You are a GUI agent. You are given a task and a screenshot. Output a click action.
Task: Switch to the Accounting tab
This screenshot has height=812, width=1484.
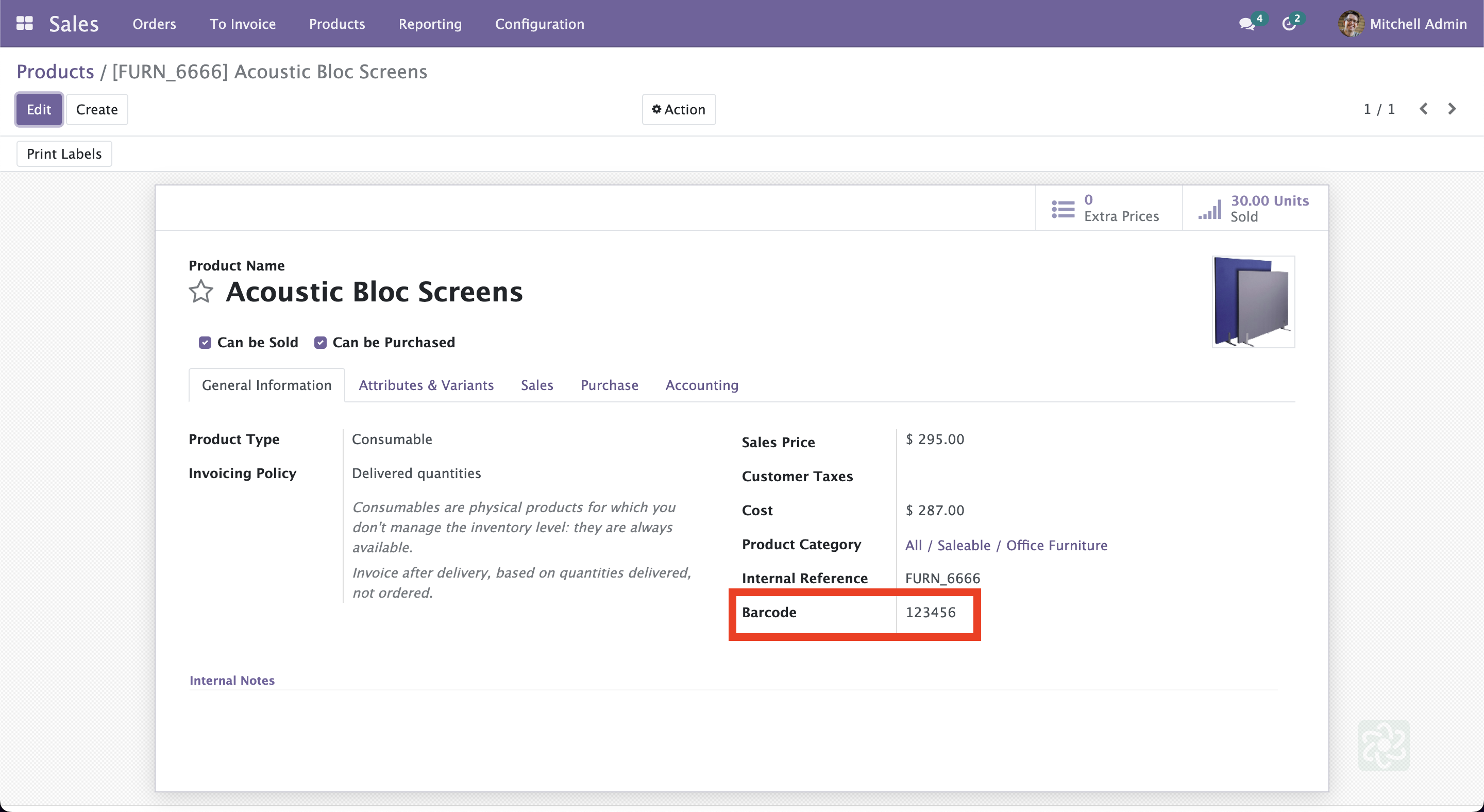click(x=702, y=385)
